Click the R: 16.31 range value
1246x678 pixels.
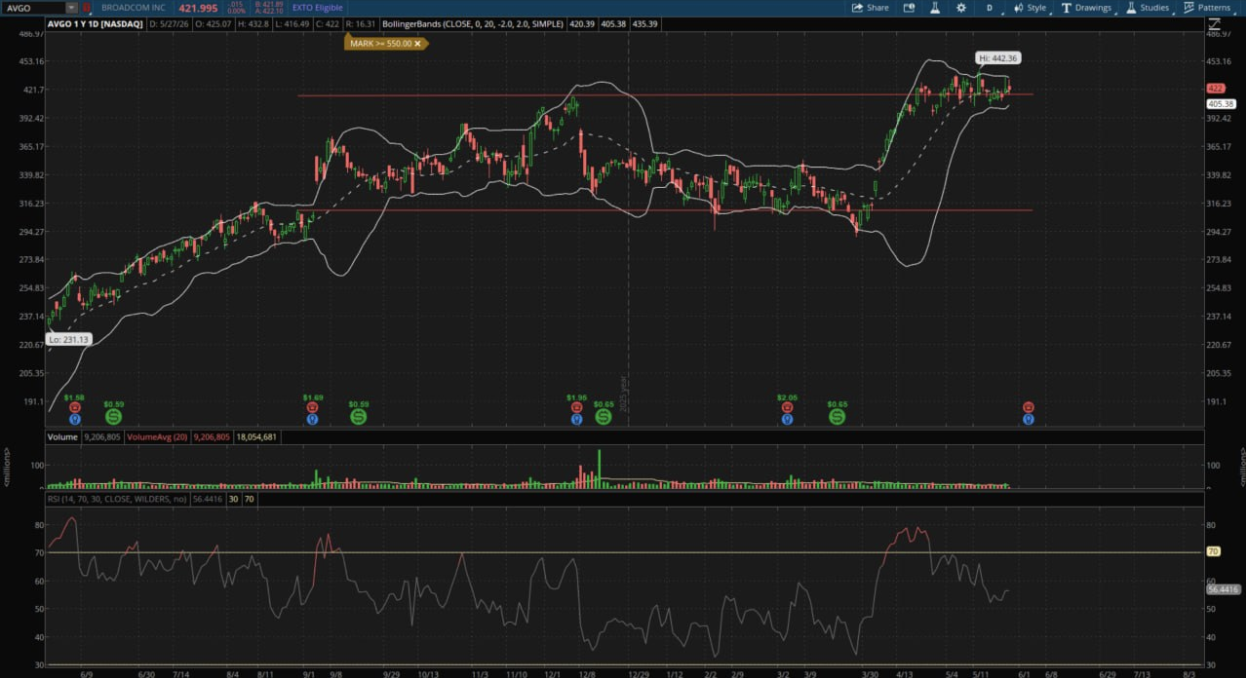tap(360, 24)
